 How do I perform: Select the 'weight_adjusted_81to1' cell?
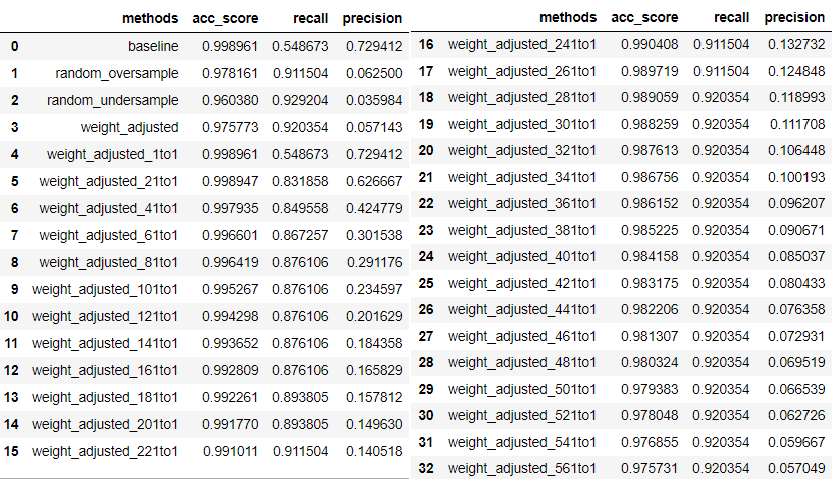[x=109, y=263]
